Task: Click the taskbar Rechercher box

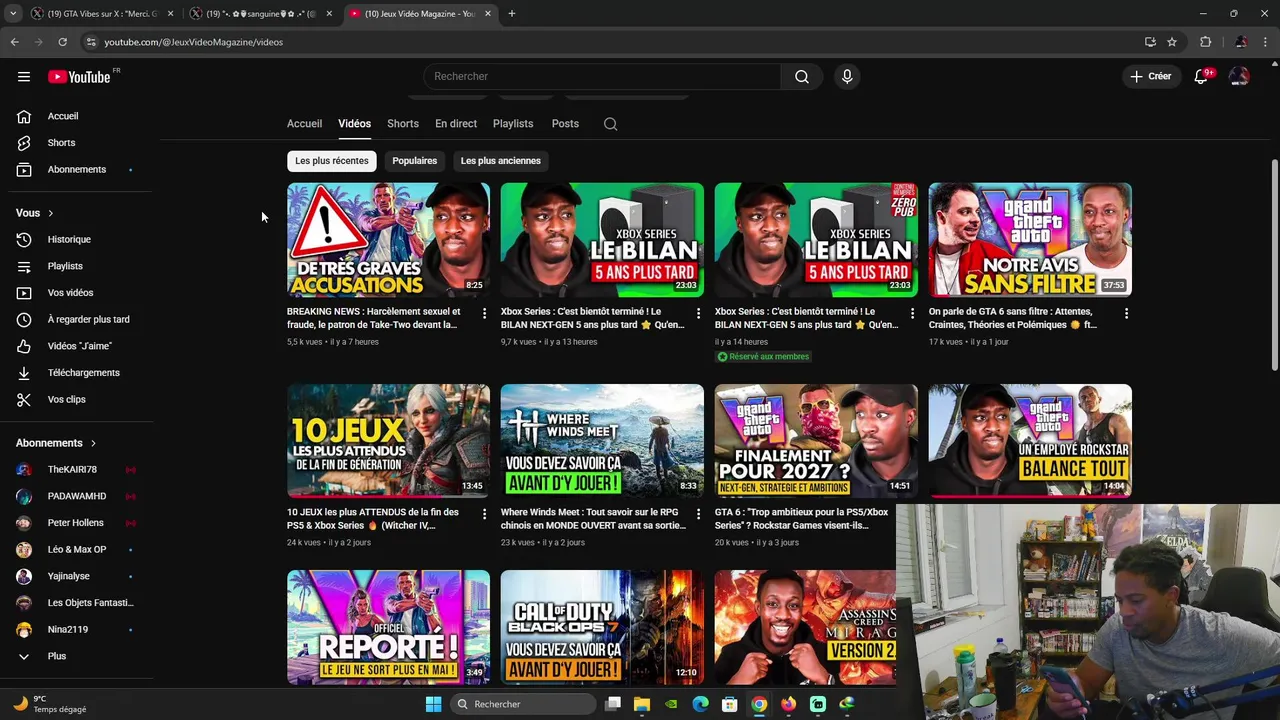Action: pos(522,704)
